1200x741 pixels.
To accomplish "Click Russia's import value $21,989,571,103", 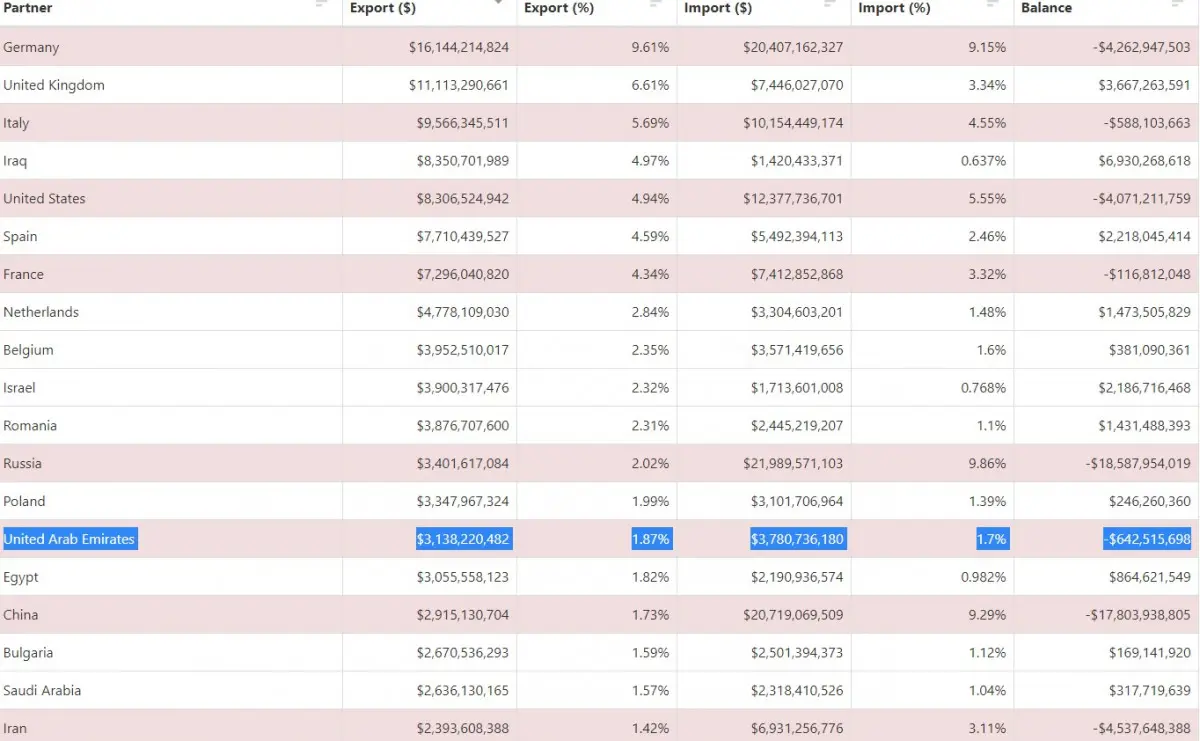I will pos(794,463).
